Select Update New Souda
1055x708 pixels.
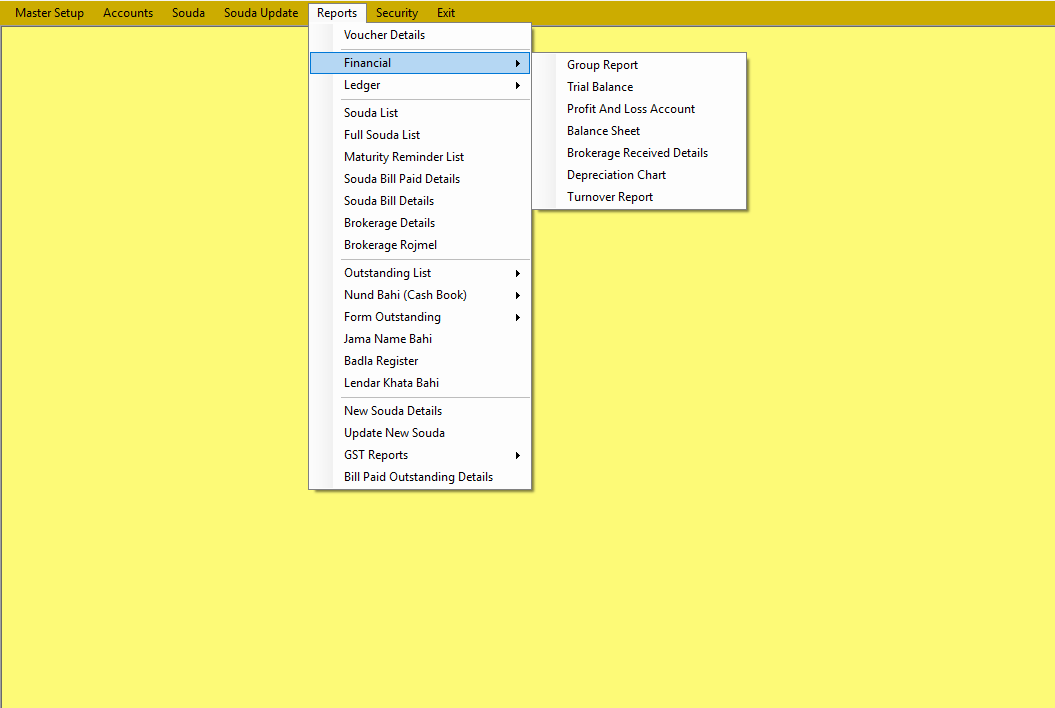pyautogui.click(x=420, y=433)
